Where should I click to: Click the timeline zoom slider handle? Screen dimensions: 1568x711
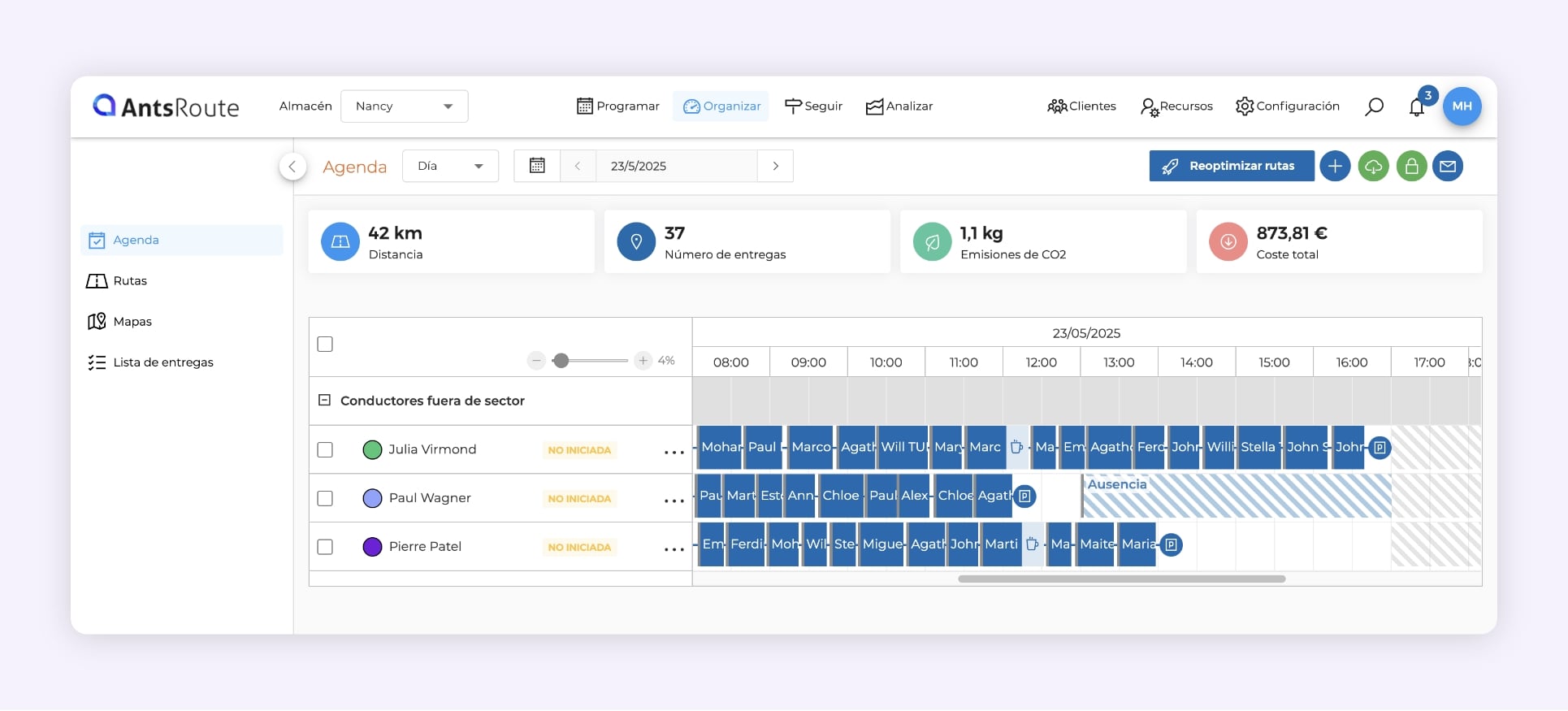[561, 361]
